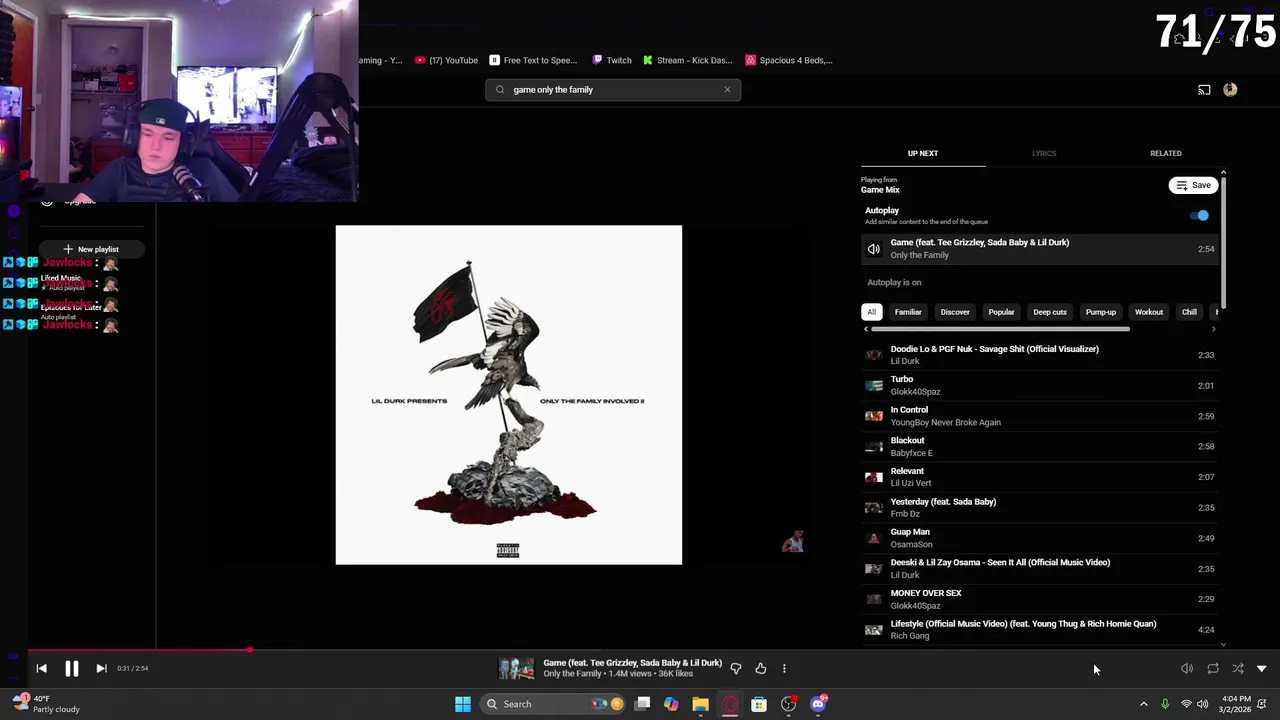Screen dimensions: 1280x720
Task: Open Microsoft Store from taskbar
Action: click(759, 704)
